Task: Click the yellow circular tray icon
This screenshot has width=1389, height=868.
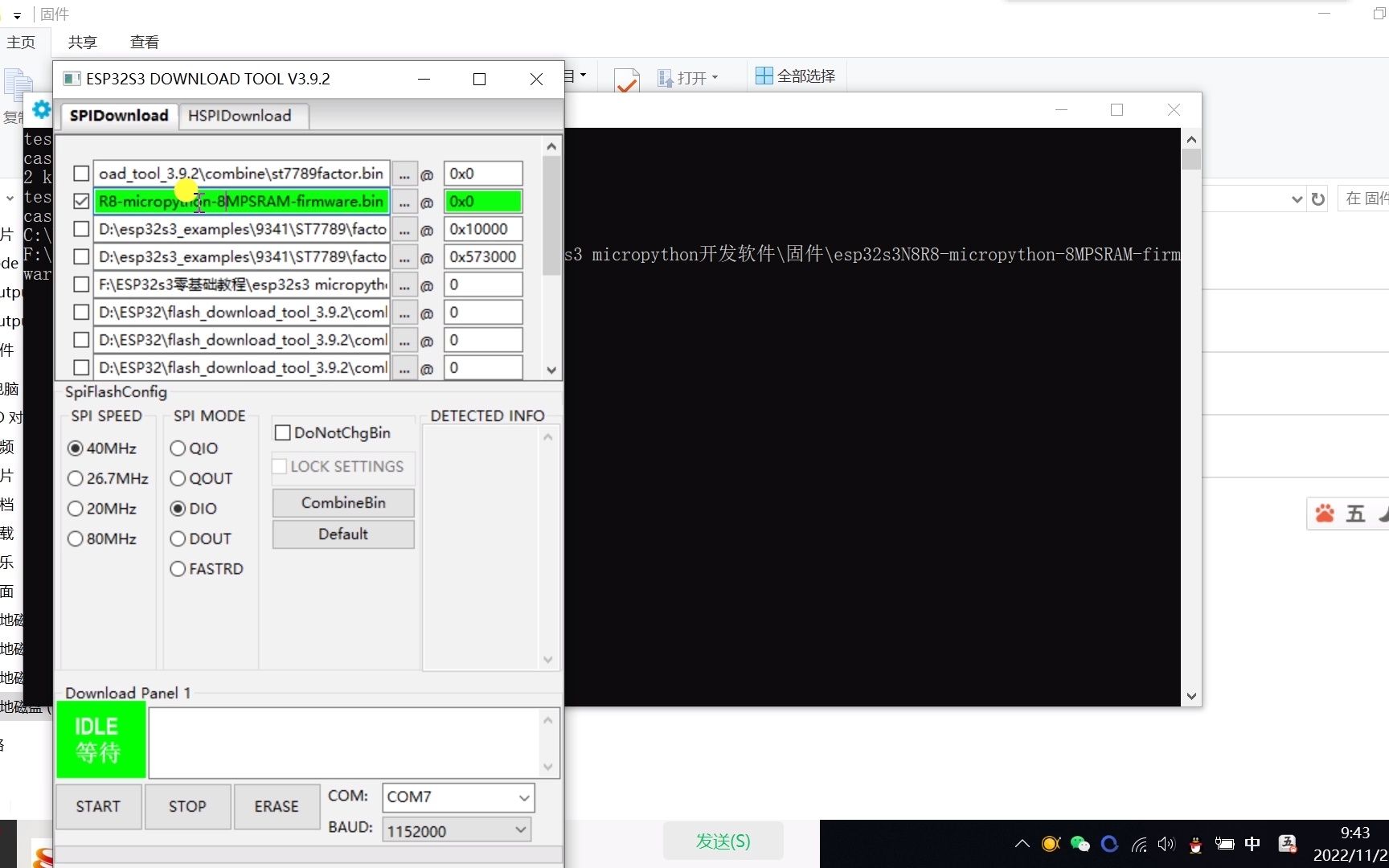Action: 1051,844
